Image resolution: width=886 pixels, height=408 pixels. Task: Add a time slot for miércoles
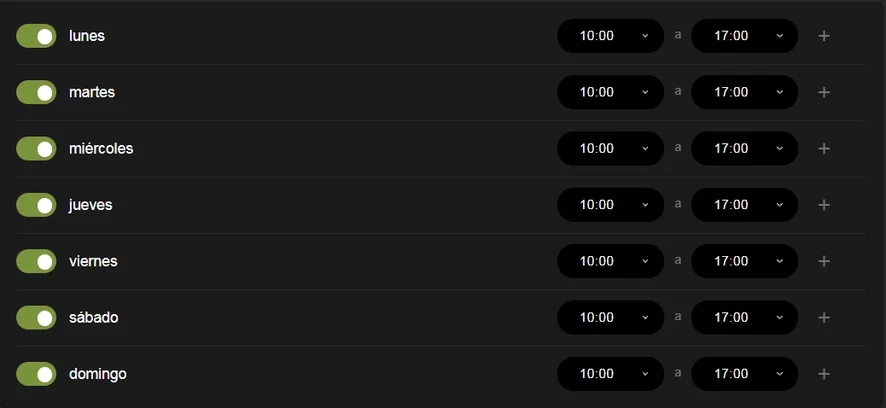click(824, 148)
